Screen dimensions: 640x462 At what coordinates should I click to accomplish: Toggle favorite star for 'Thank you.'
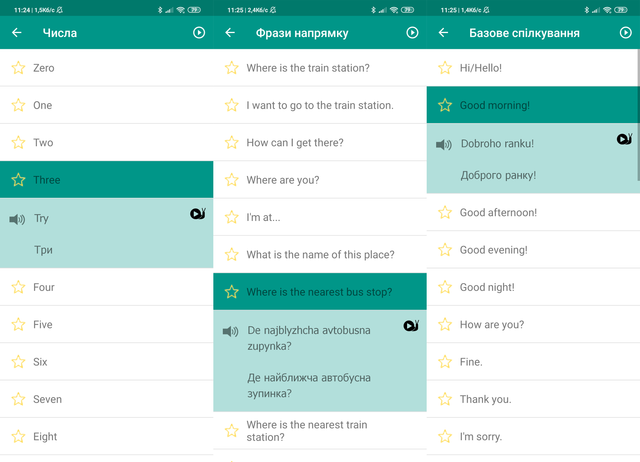[x=445, y=399]
